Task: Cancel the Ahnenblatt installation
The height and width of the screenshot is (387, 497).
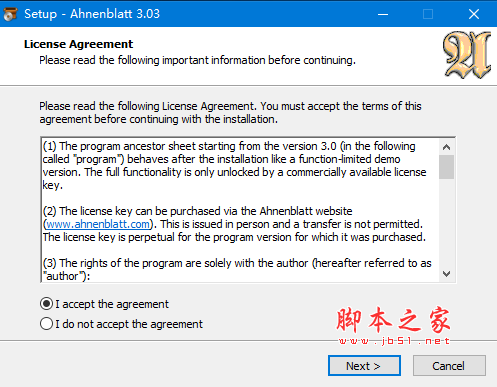Action: coord(449,366)
